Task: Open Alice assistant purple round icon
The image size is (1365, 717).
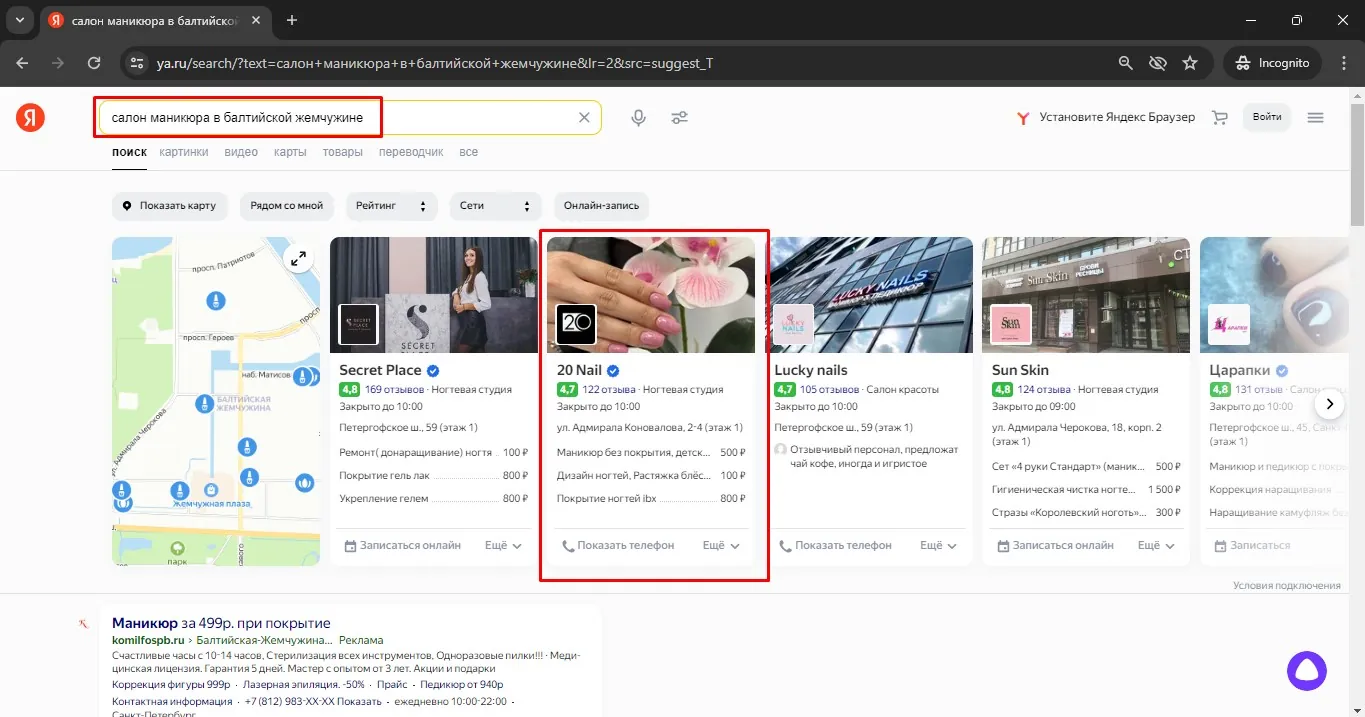Action: point(1306,670)
